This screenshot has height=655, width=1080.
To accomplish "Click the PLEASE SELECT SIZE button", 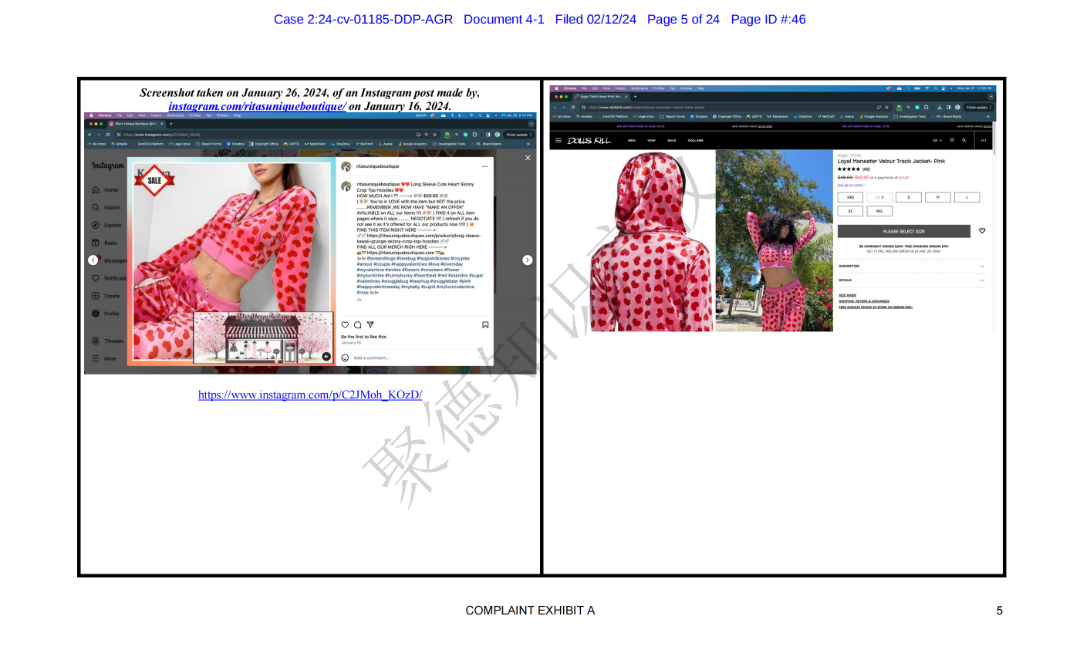I will tap(904, 231).
